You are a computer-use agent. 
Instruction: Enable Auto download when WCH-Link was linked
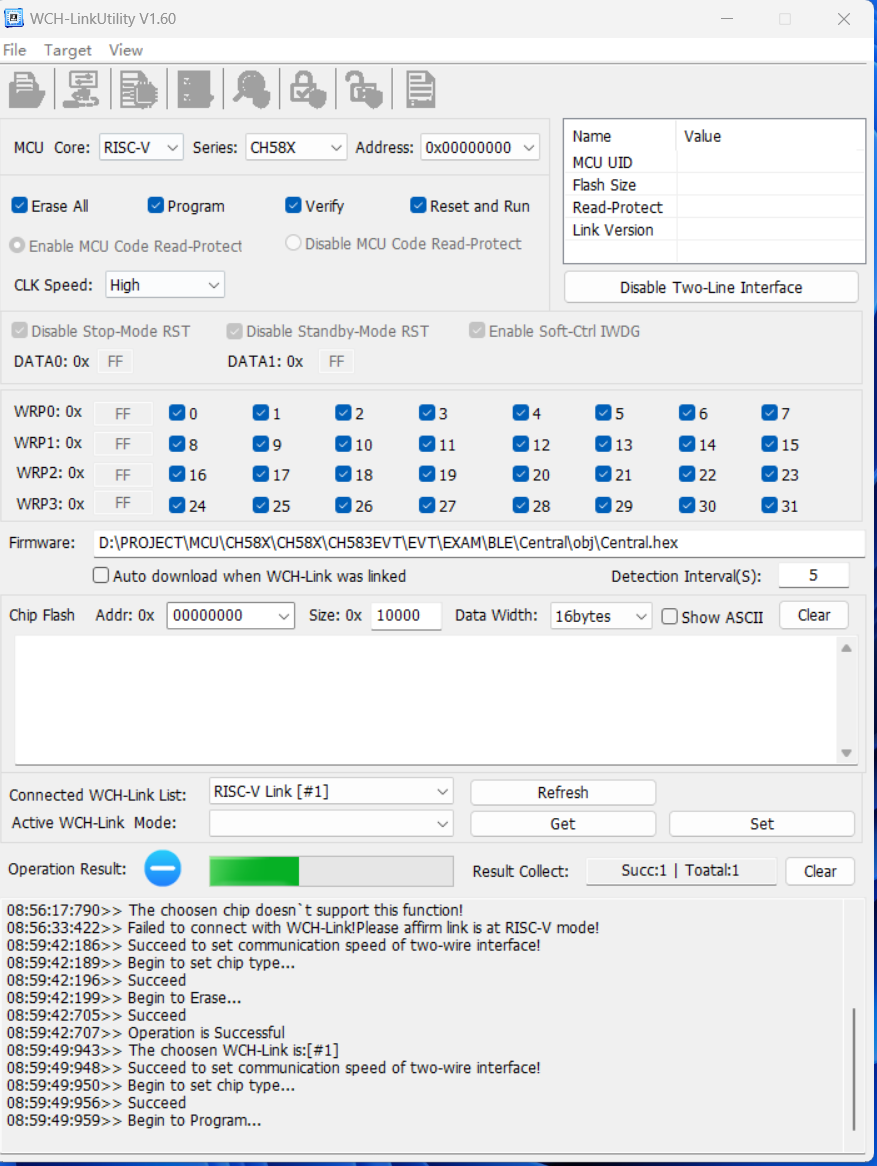click(x=101, y=576)
